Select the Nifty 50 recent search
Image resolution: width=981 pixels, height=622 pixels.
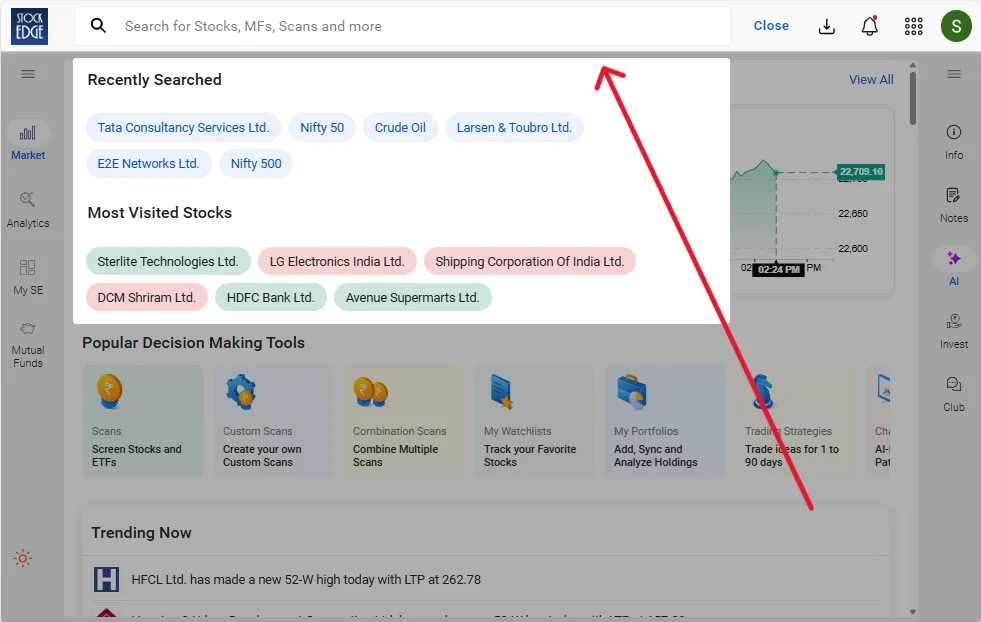click(322, 128)
